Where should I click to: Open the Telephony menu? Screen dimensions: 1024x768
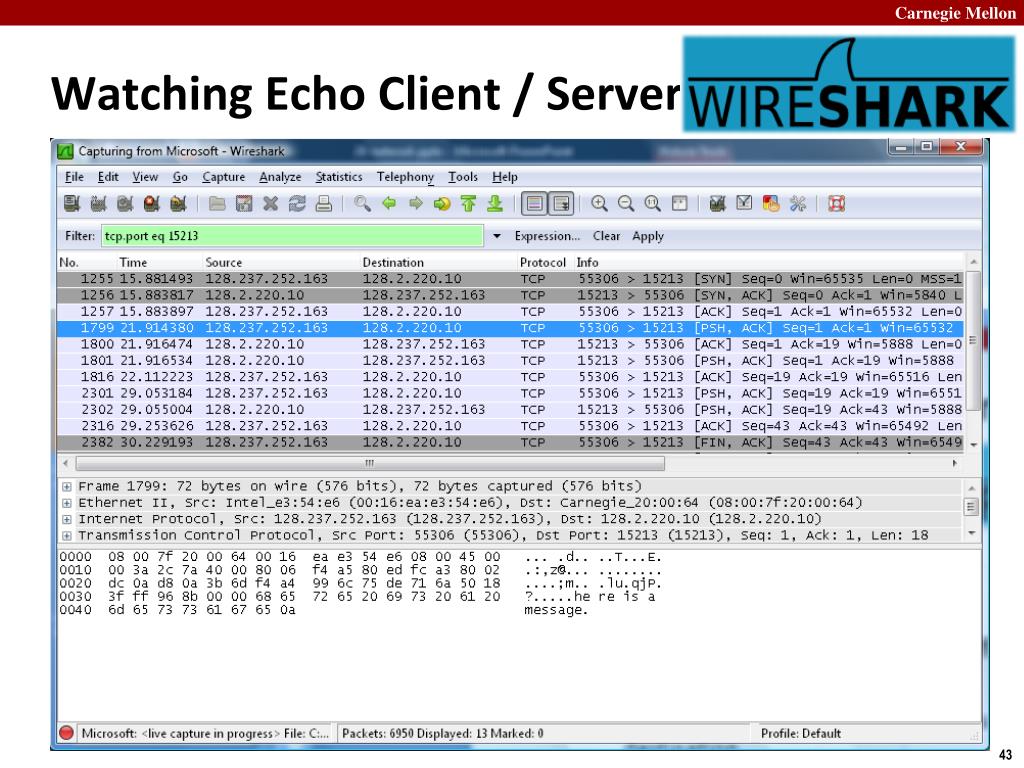pyautogui.click(x=405, y=177)
